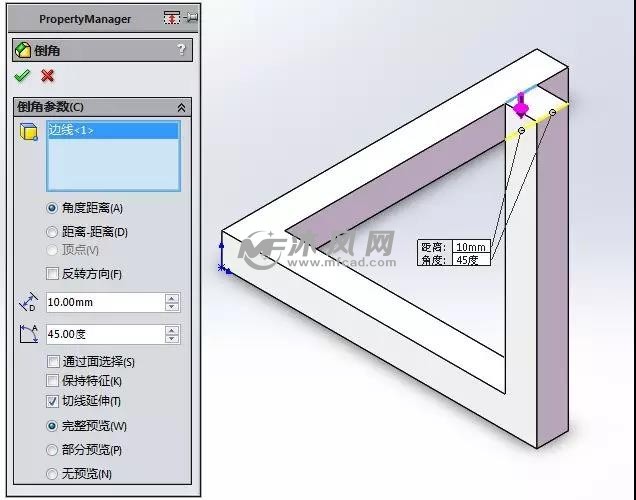Decrease angle value with down arrow
This screenshot has width=636, height=500.
point(172,338)
